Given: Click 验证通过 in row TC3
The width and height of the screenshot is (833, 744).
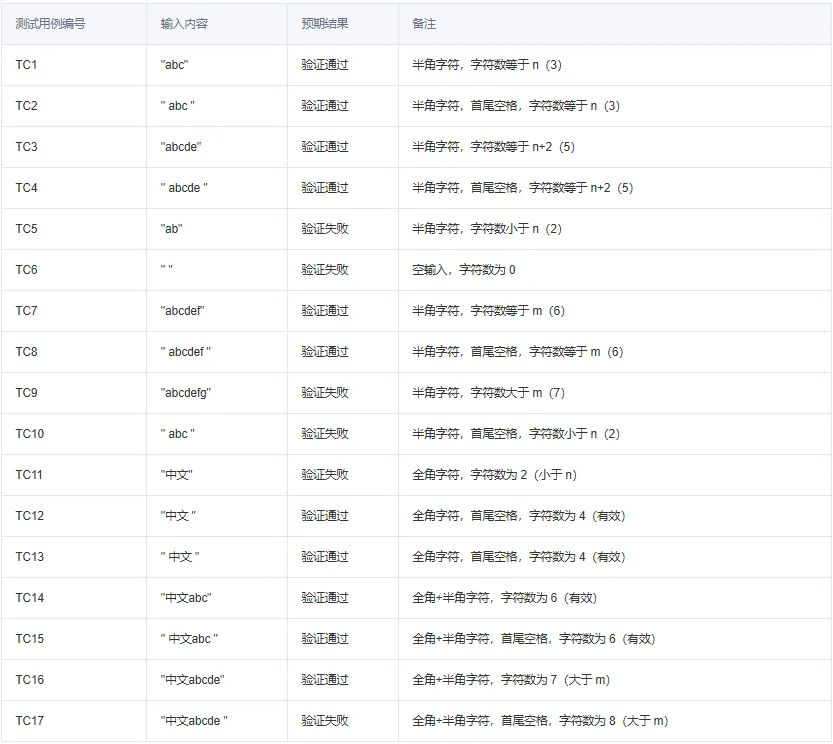Looking at the screenshot, I should point(325,147).
